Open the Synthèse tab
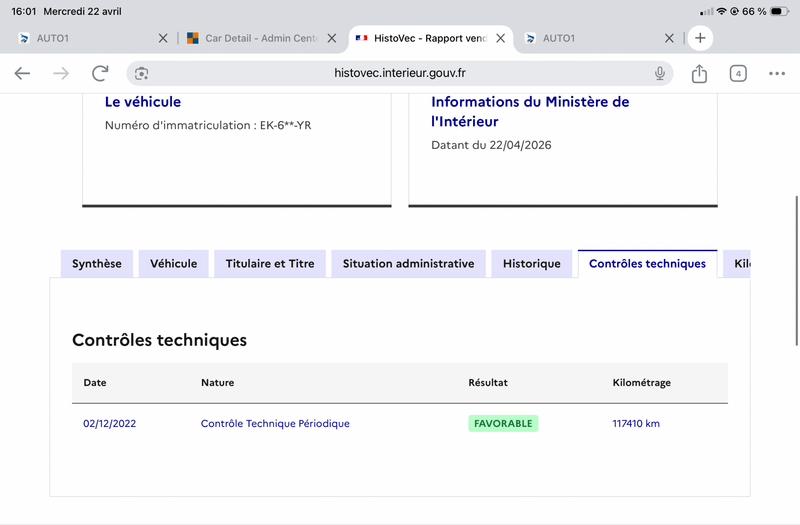800x525 pixels. (x=97, y=264)
